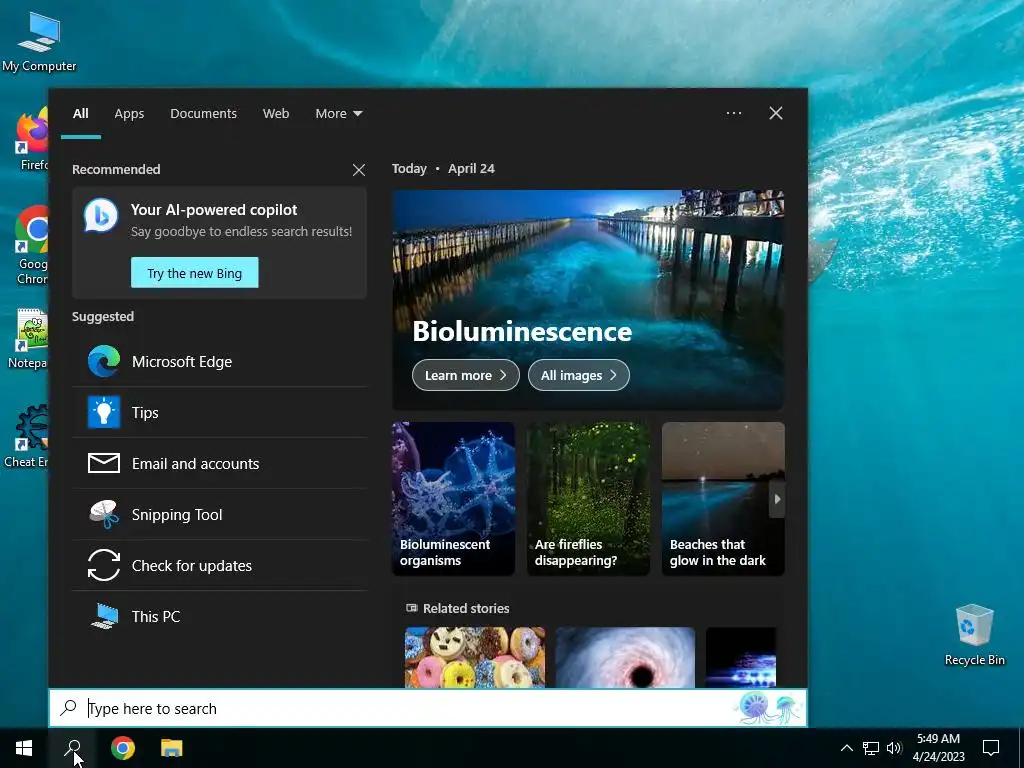Click the This PC computer icon

tap(104, 616)
